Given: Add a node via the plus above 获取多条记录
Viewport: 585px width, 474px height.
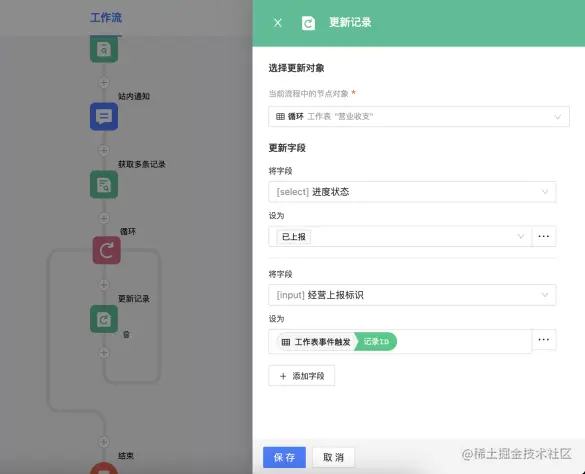Looking at the screenshot, I should pos(104,150).
